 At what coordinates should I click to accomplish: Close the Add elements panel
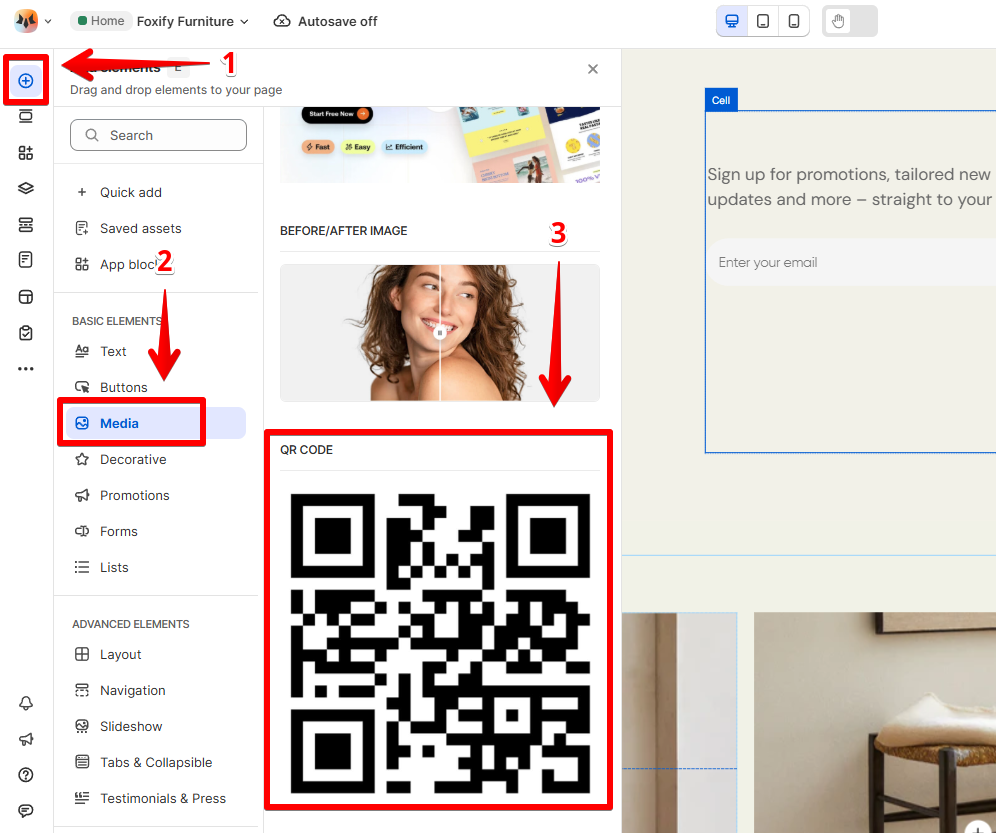593,69
